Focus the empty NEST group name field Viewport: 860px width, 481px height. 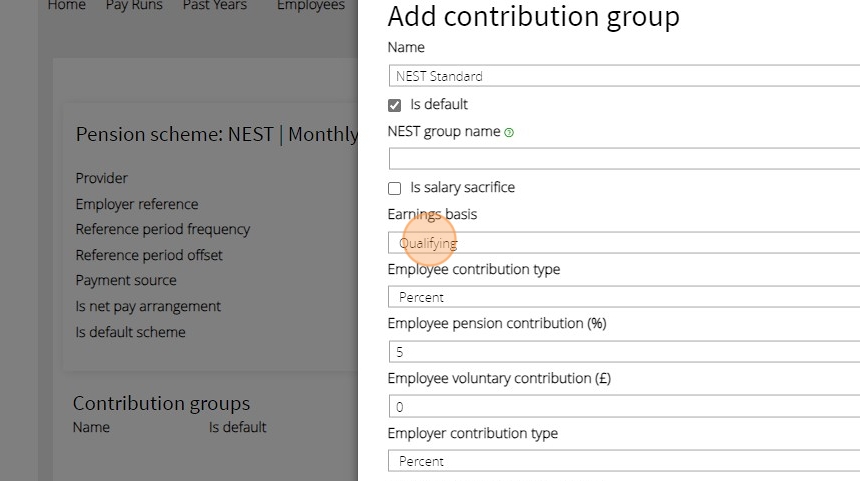[x=624, y=158]
